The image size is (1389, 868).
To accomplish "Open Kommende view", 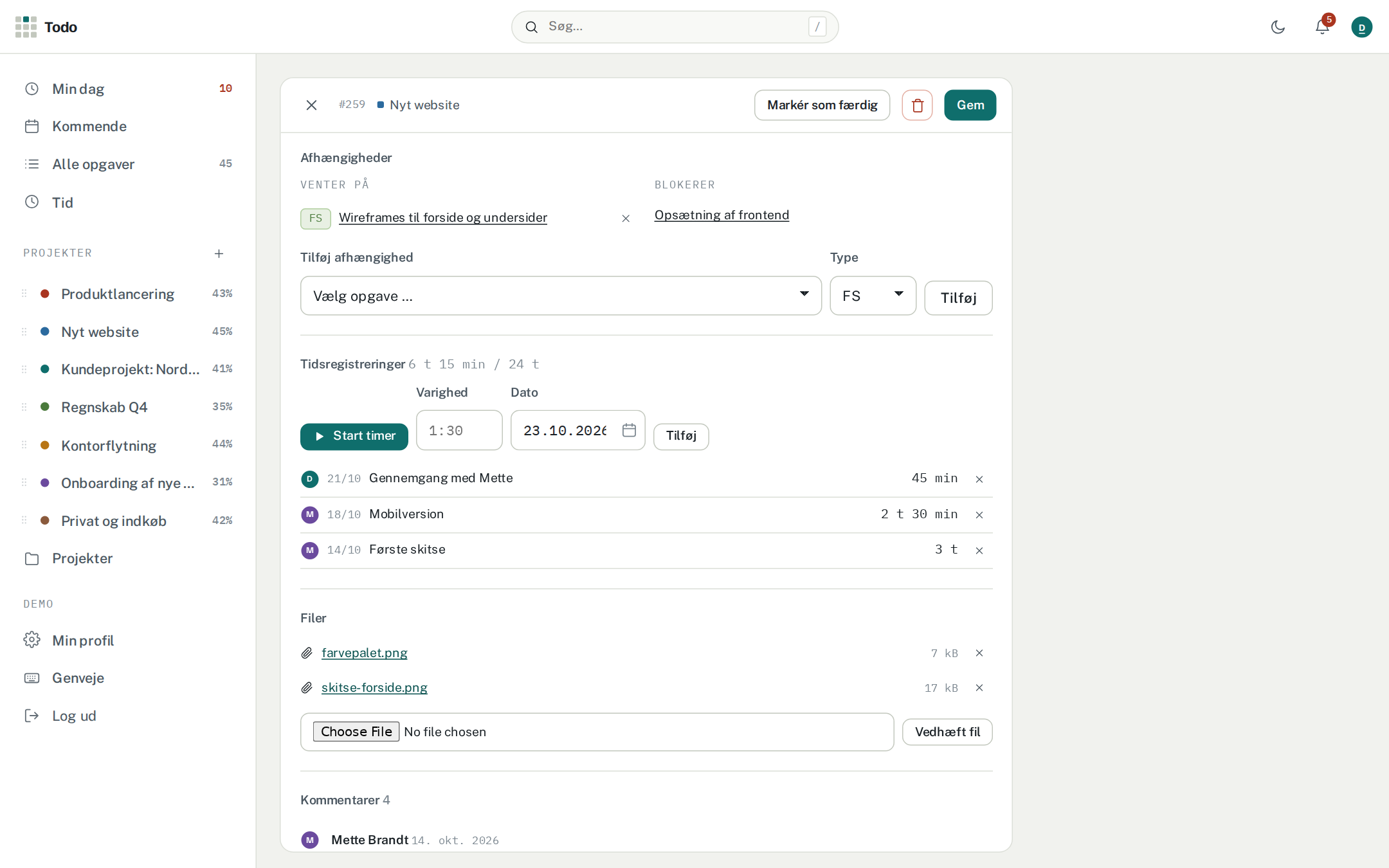I will click(x=128, y=127).
